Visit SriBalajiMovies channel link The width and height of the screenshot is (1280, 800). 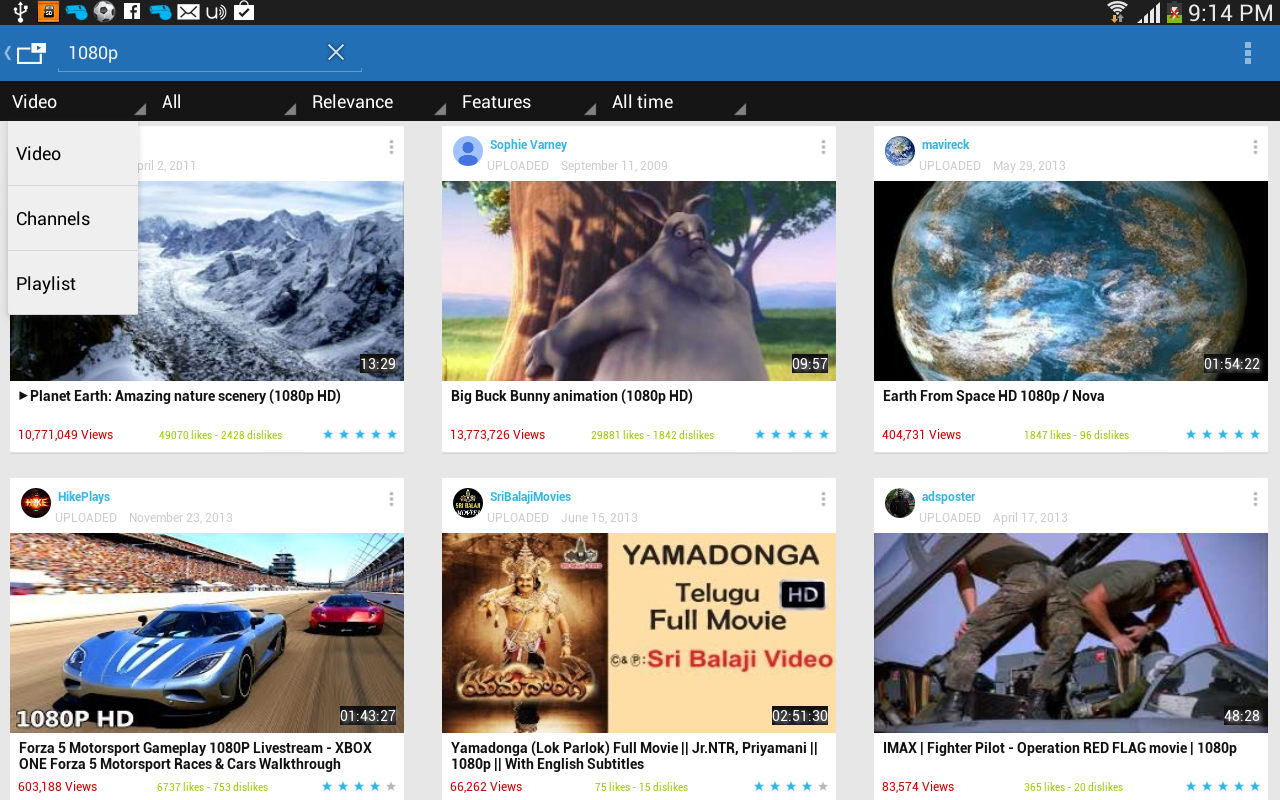click(x=530, y=497)
